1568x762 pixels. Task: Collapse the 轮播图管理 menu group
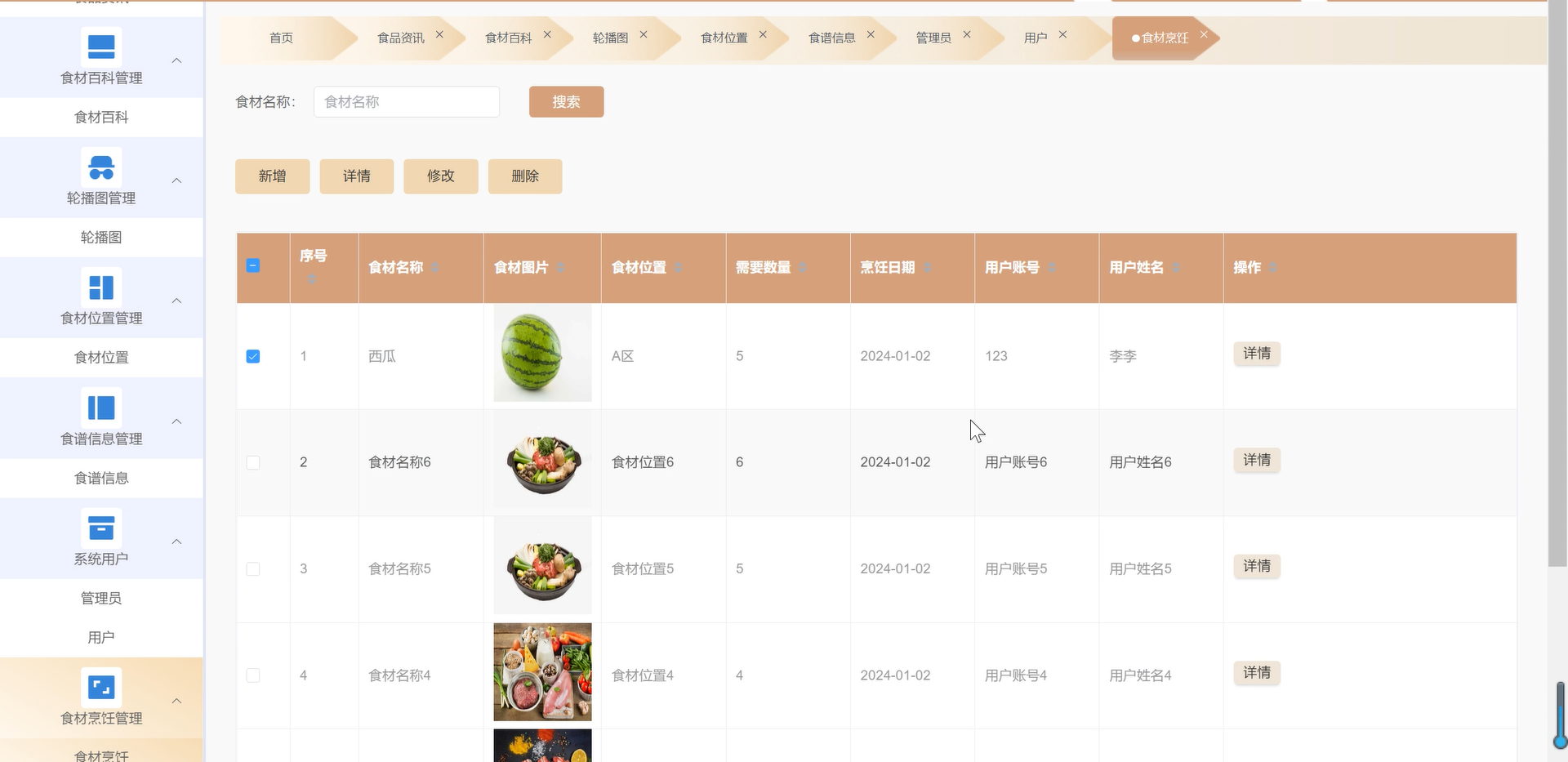point(176,180)
